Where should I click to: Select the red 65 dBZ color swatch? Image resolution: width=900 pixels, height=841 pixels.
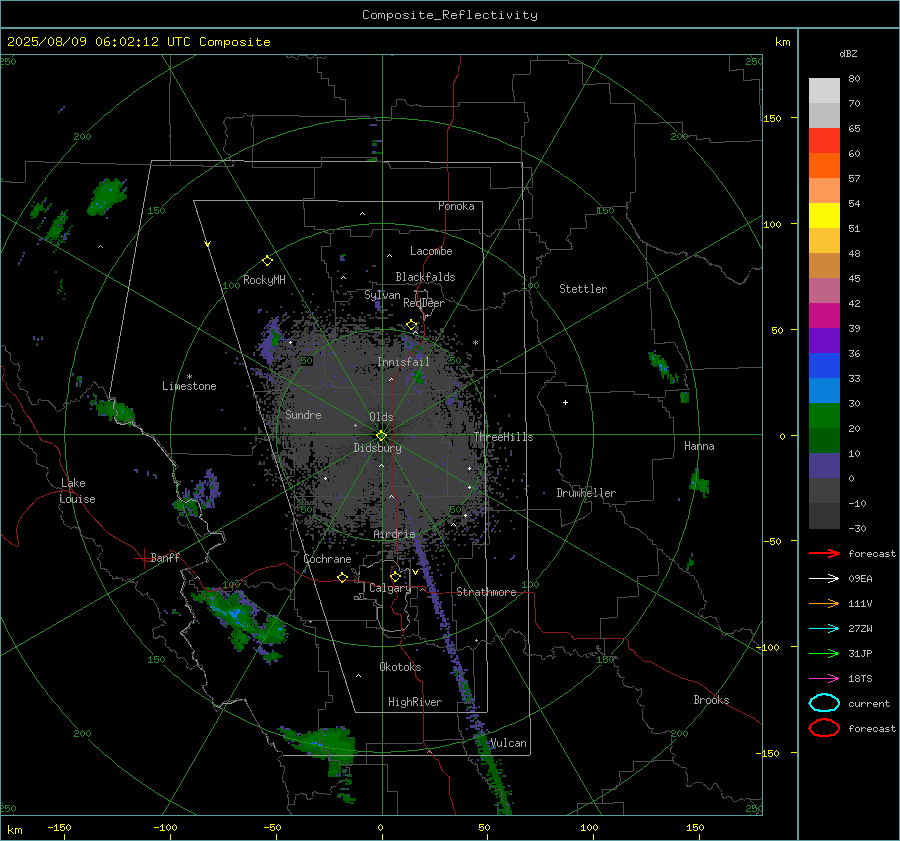(824, 140)
